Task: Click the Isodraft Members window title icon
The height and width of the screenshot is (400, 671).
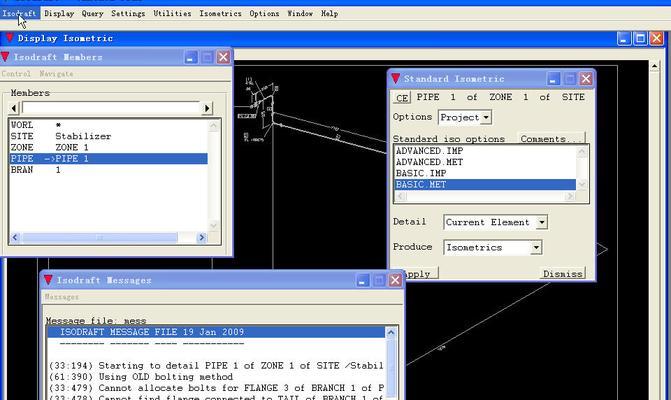Action: [x=6, y=57]
